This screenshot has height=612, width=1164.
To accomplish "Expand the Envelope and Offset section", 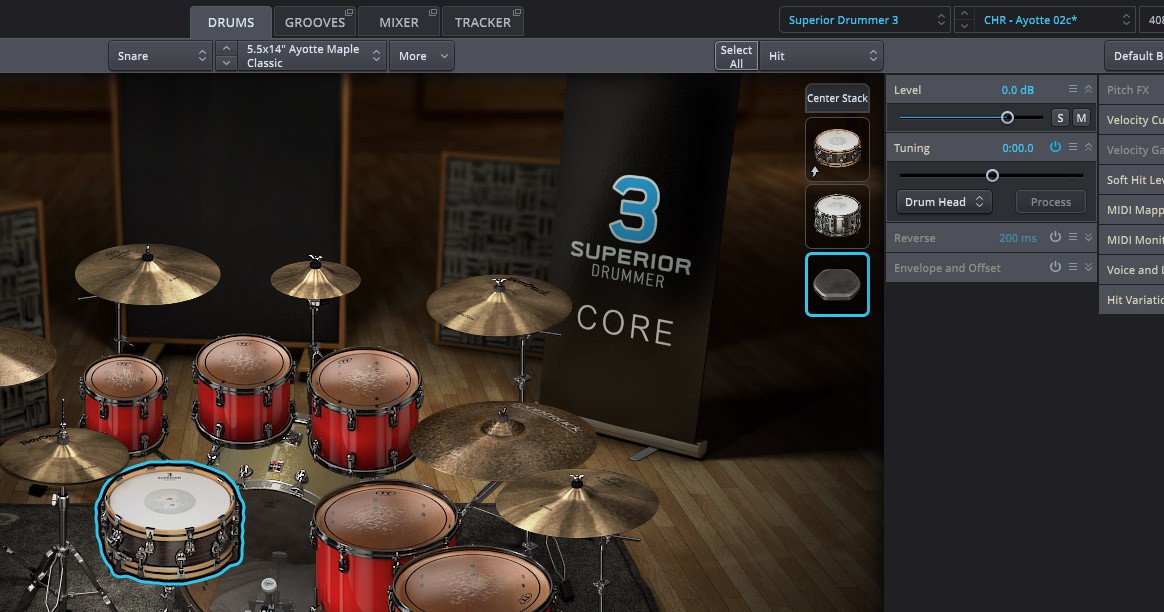I will tap(1088, 267).
